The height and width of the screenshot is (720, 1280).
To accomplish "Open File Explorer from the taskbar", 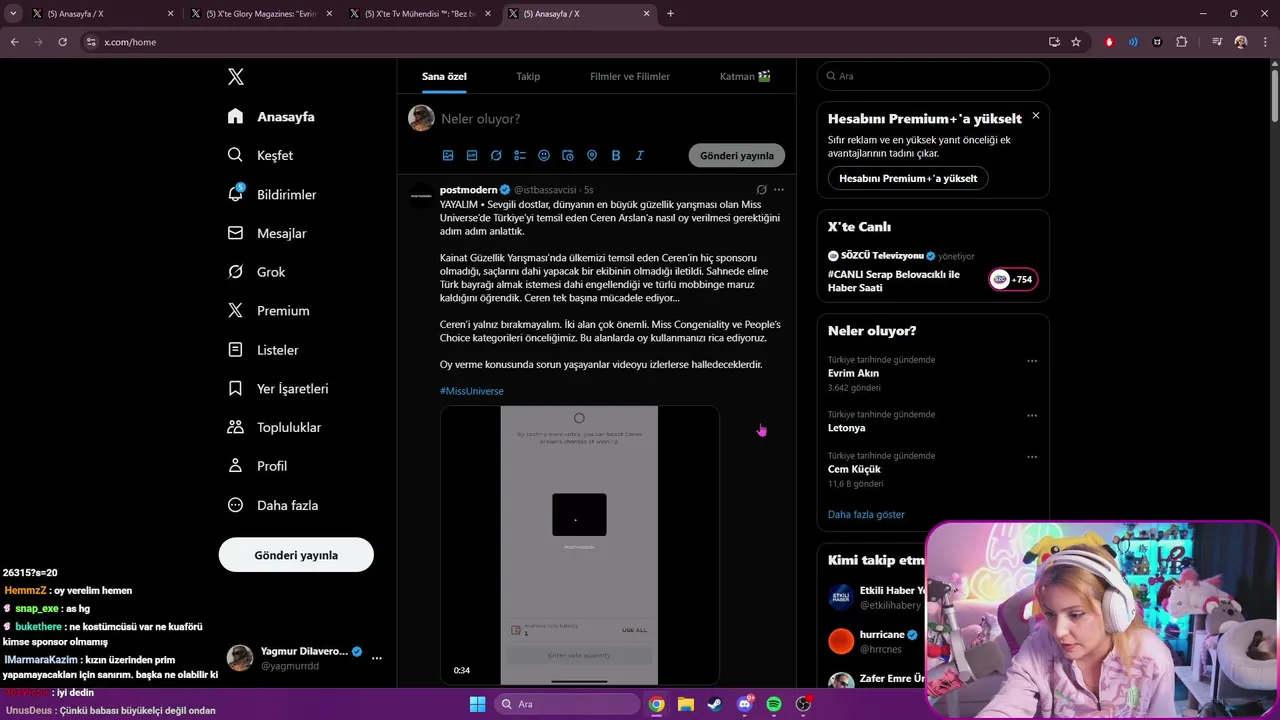I will tap(686, 704).
